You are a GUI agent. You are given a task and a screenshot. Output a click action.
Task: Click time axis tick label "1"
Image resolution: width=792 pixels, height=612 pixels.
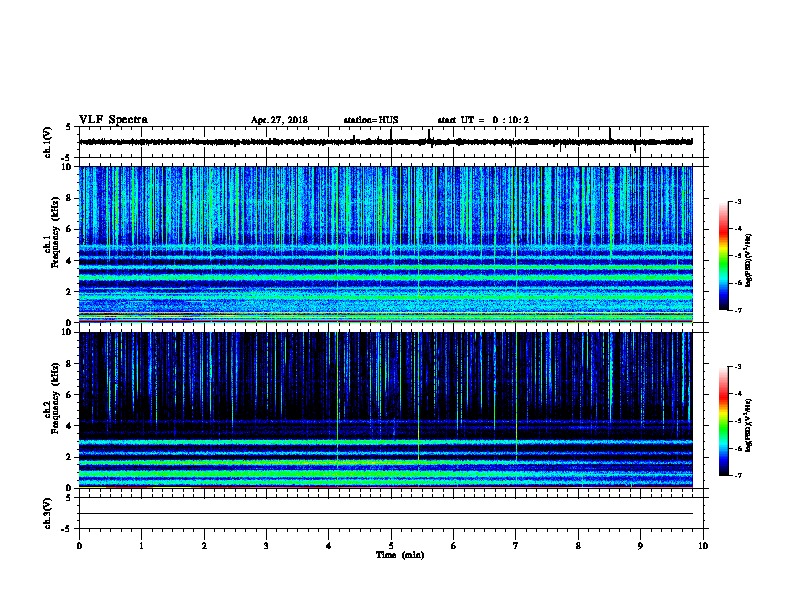[x=142, y=545]
